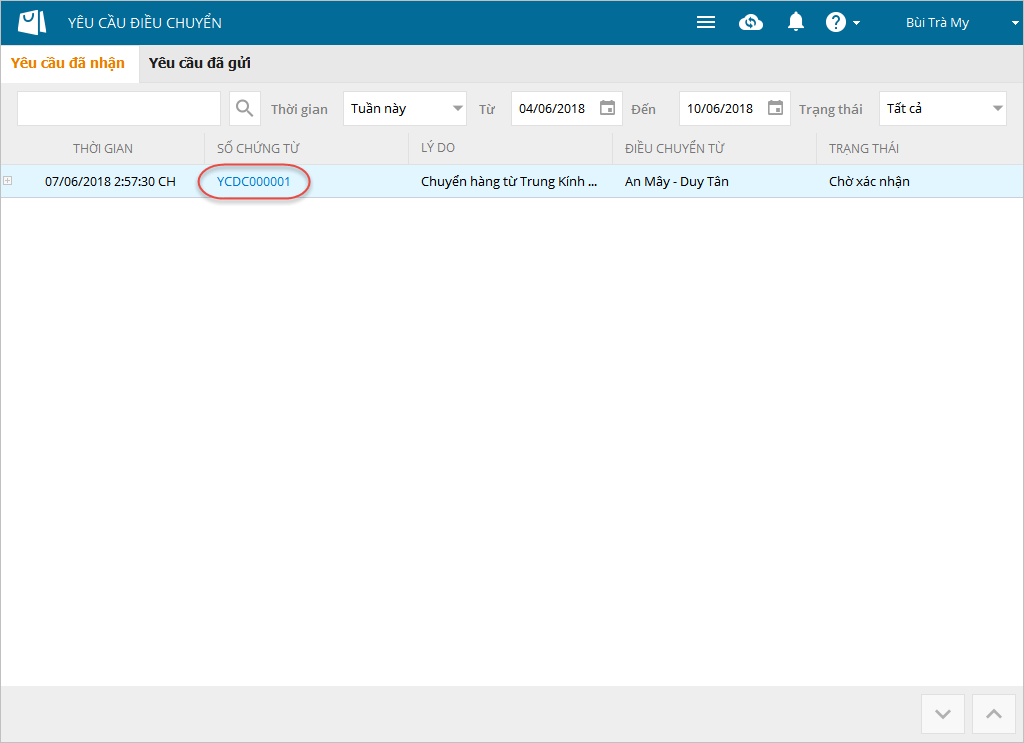Click the up arrow button at bottom
This screenshot has width=1024, height=743.
[x=993, y=714]
